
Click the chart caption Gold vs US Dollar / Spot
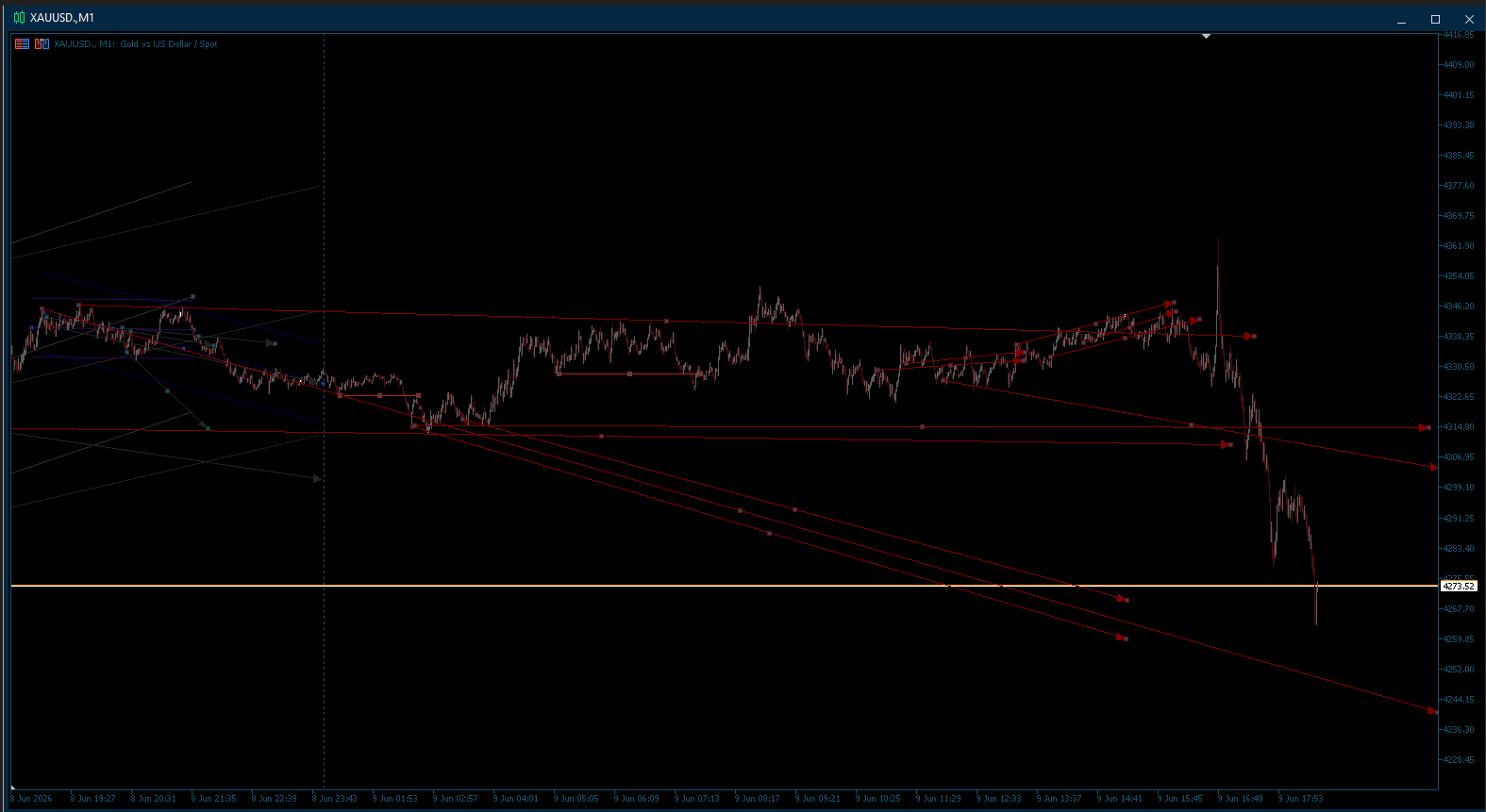169,43
